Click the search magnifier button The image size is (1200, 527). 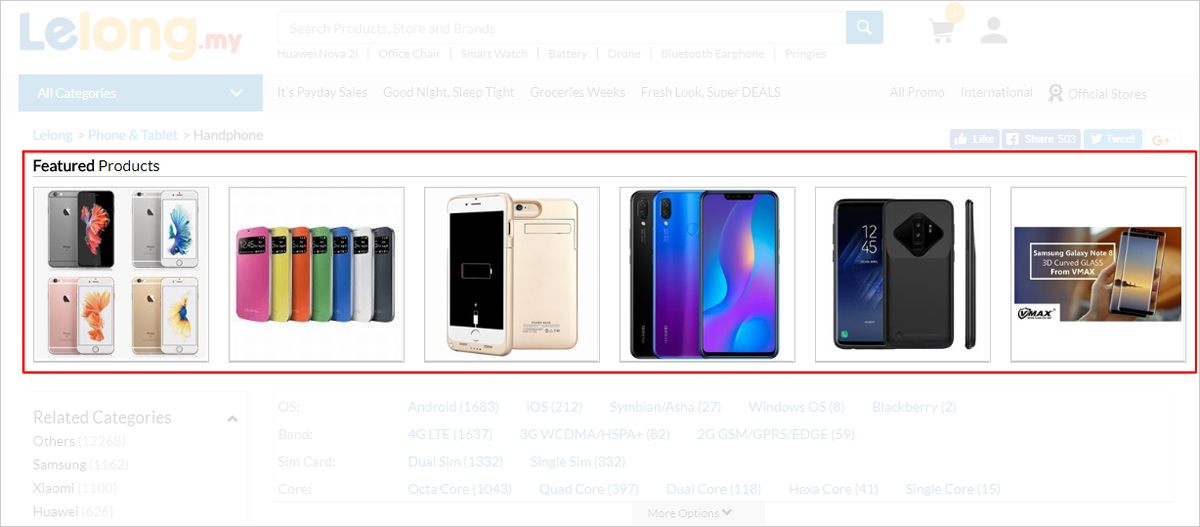(x=864, y=28)
